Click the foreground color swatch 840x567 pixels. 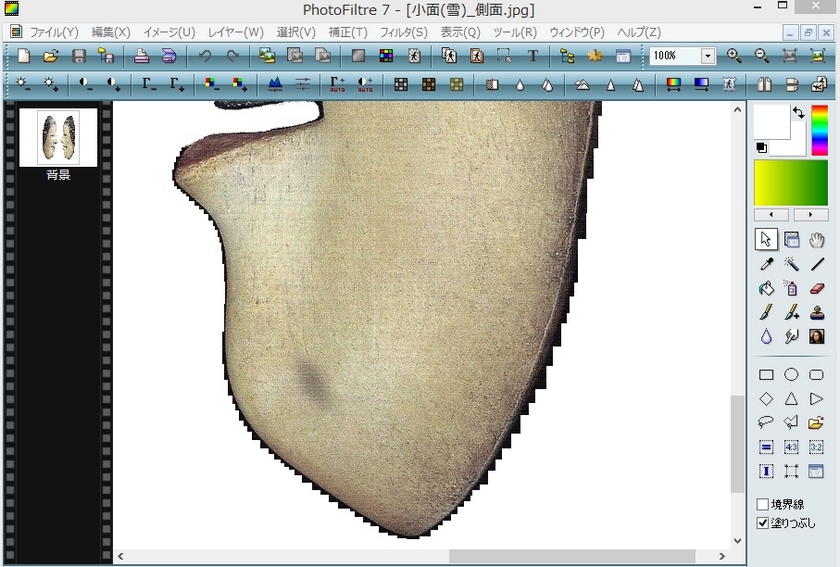pyautogui.click(x=771, y=122)
